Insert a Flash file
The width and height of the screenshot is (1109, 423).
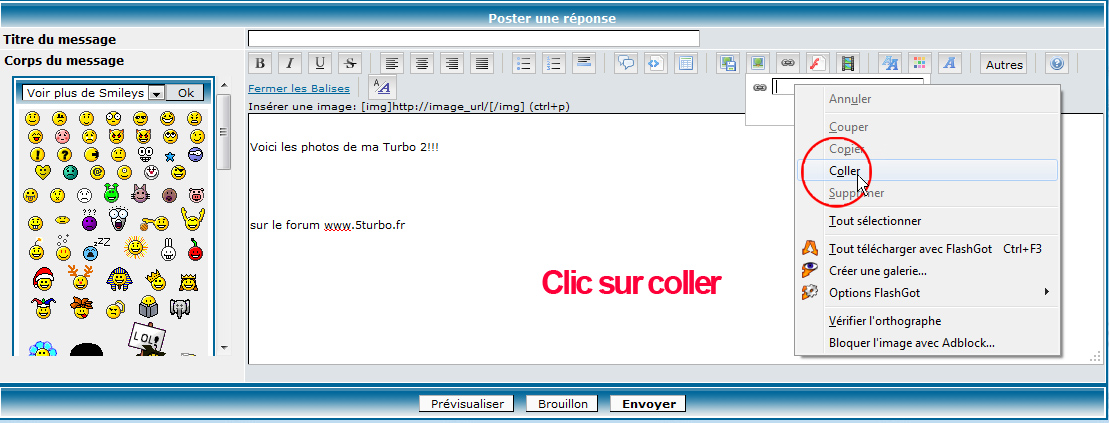click(818, 63)
